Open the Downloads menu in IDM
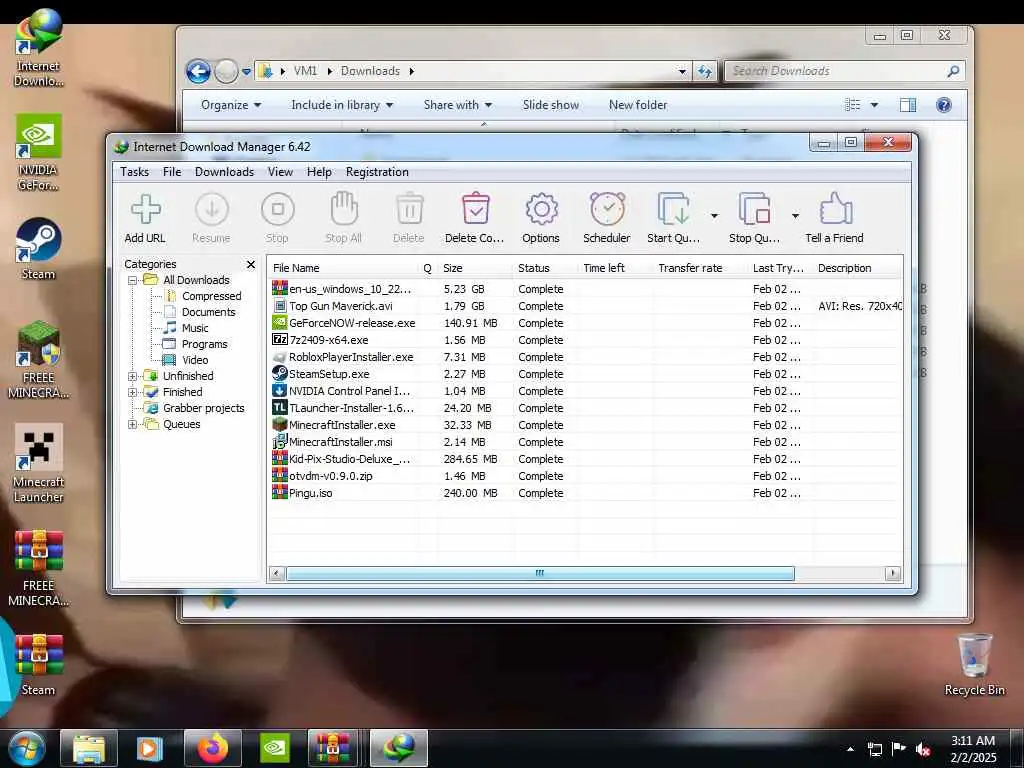 [x=224, y=172]
